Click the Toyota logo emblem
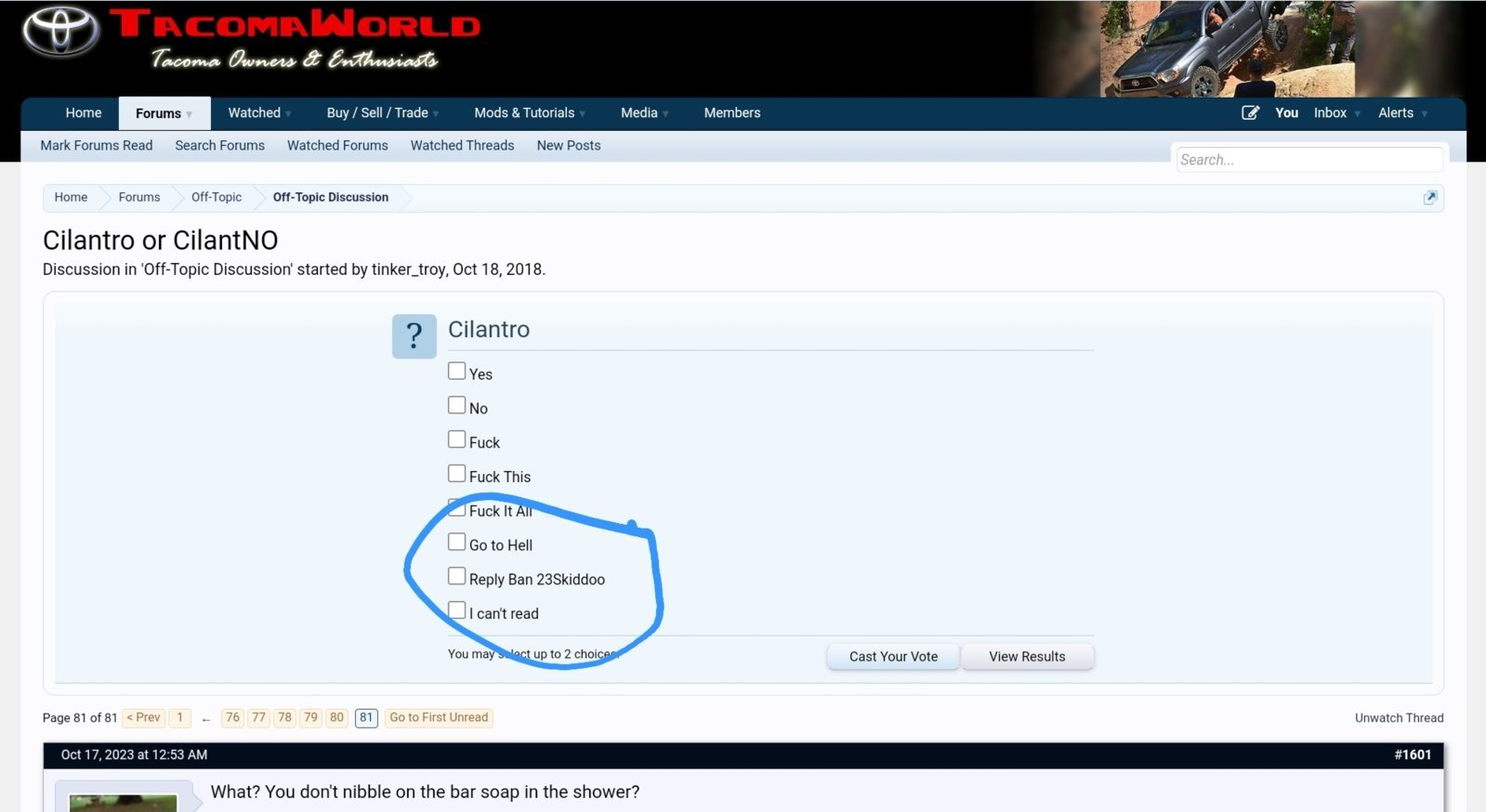Screen dimensions: 1486x812 click(x=60, y=31)
